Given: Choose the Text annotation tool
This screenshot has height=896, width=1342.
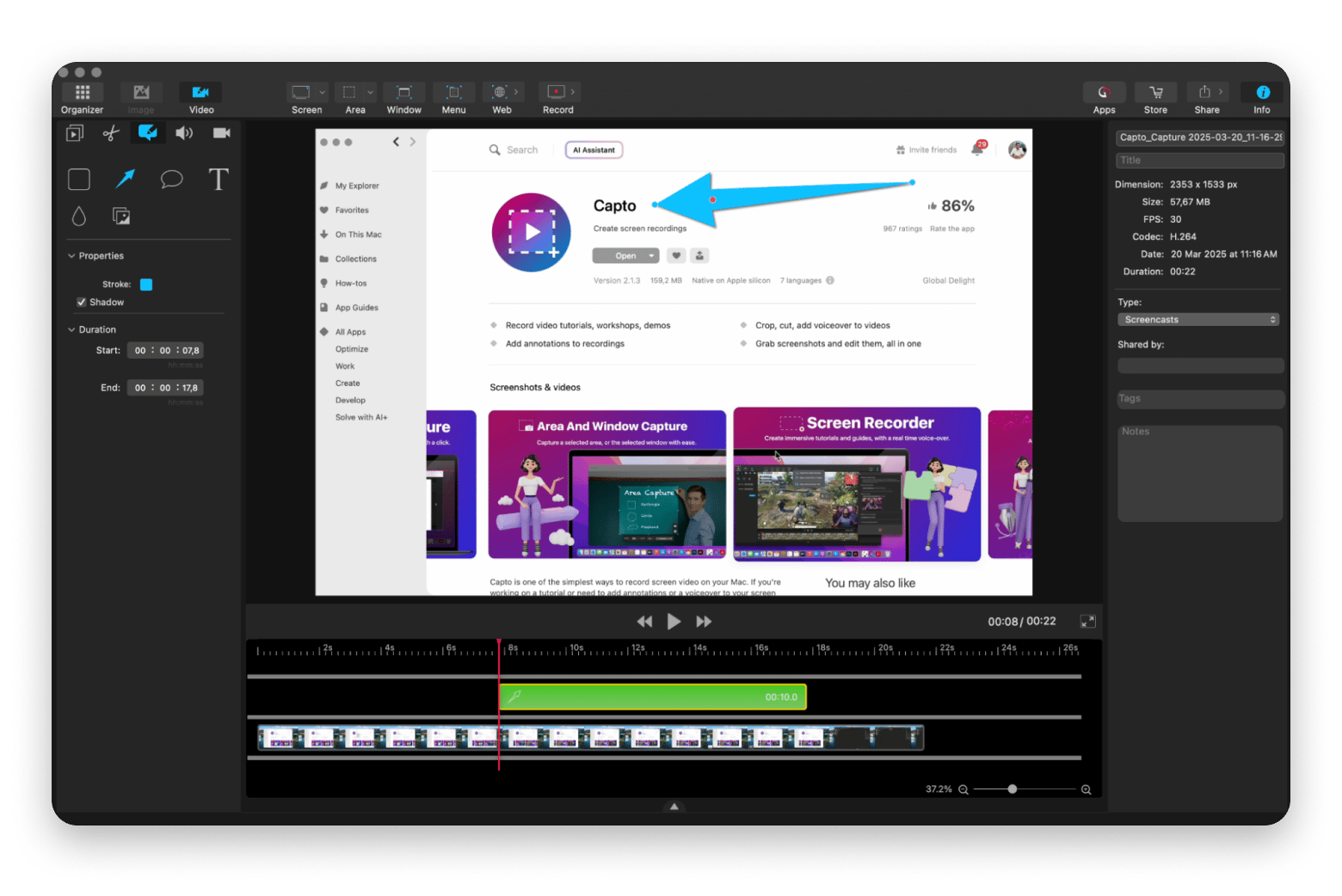Looking at the screenshot, I should coord(218,179).
